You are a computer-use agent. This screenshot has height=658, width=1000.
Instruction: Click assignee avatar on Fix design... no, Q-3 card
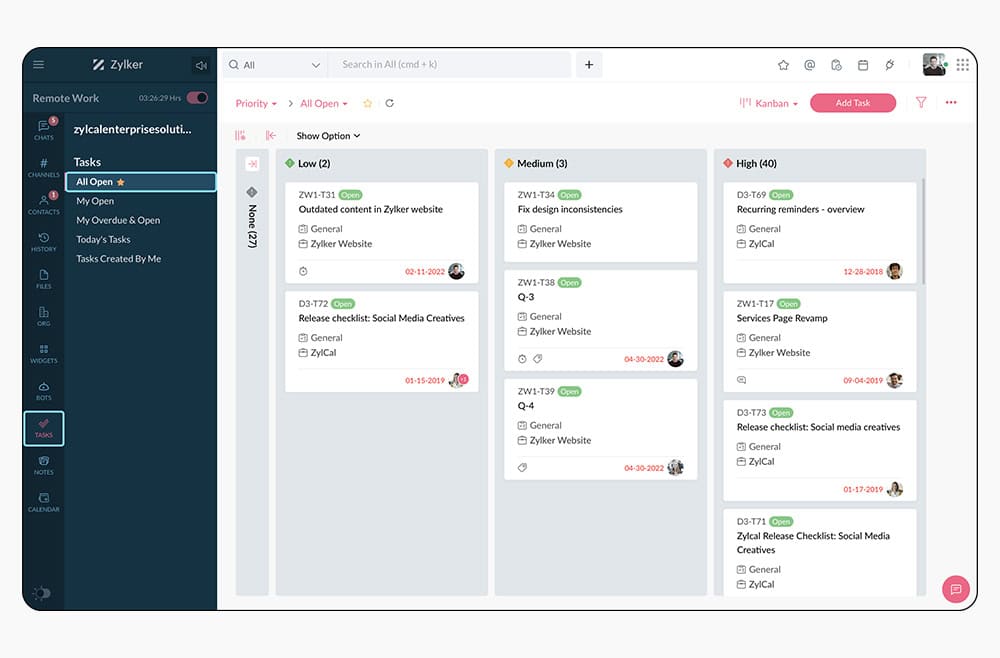pyautogui.click(x=675, y=359)
